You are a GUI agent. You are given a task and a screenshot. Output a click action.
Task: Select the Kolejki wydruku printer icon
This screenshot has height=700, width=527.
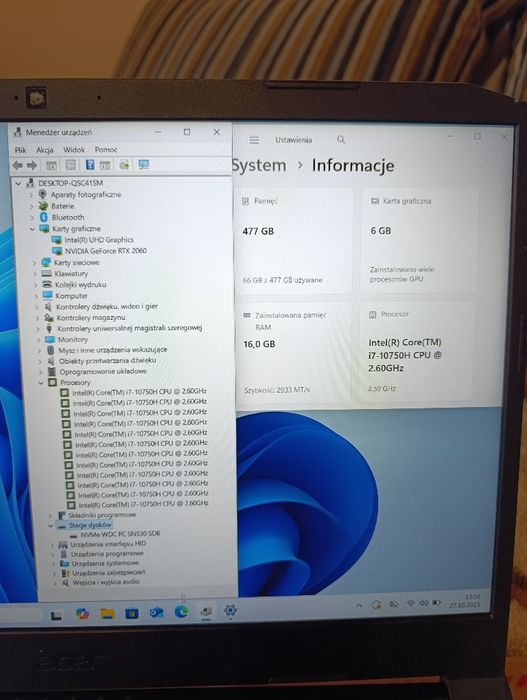pyautogui.click(x=47, y=284)
